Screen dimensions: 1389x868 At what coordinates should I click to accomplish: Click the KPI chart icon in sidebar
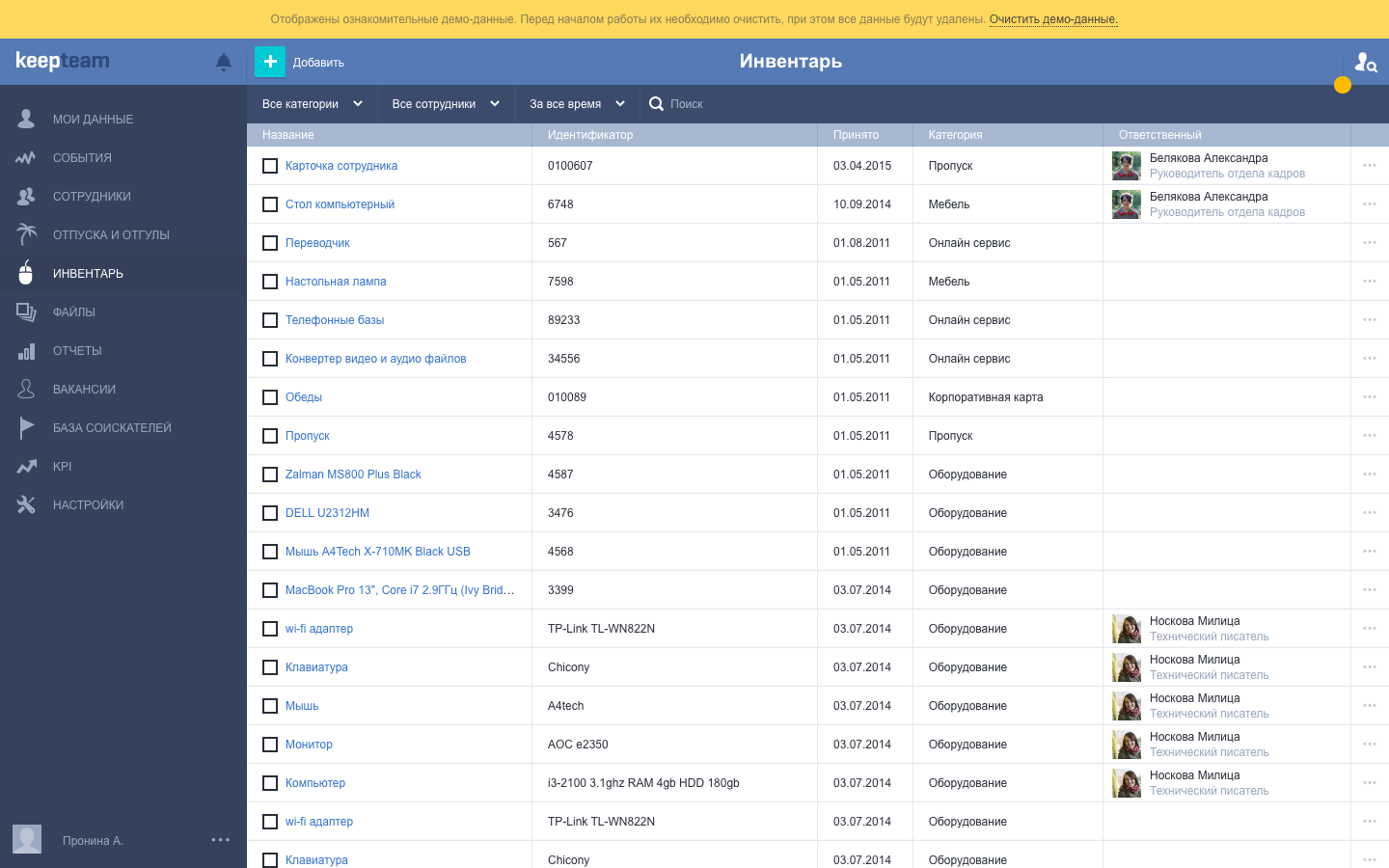(26, 467)
